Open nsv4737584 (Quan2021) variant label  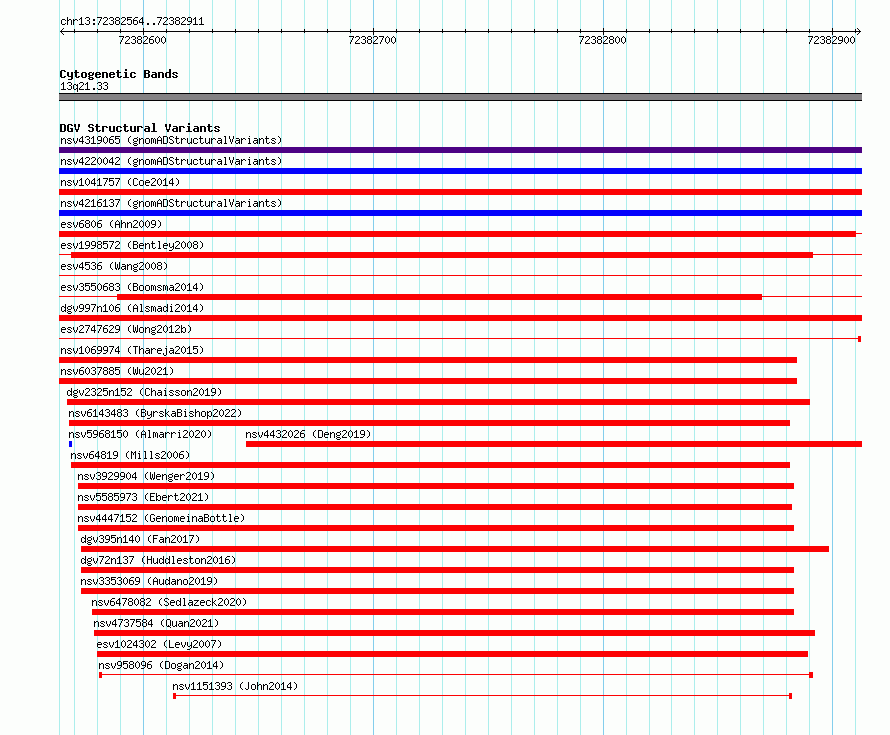point(156,623)
